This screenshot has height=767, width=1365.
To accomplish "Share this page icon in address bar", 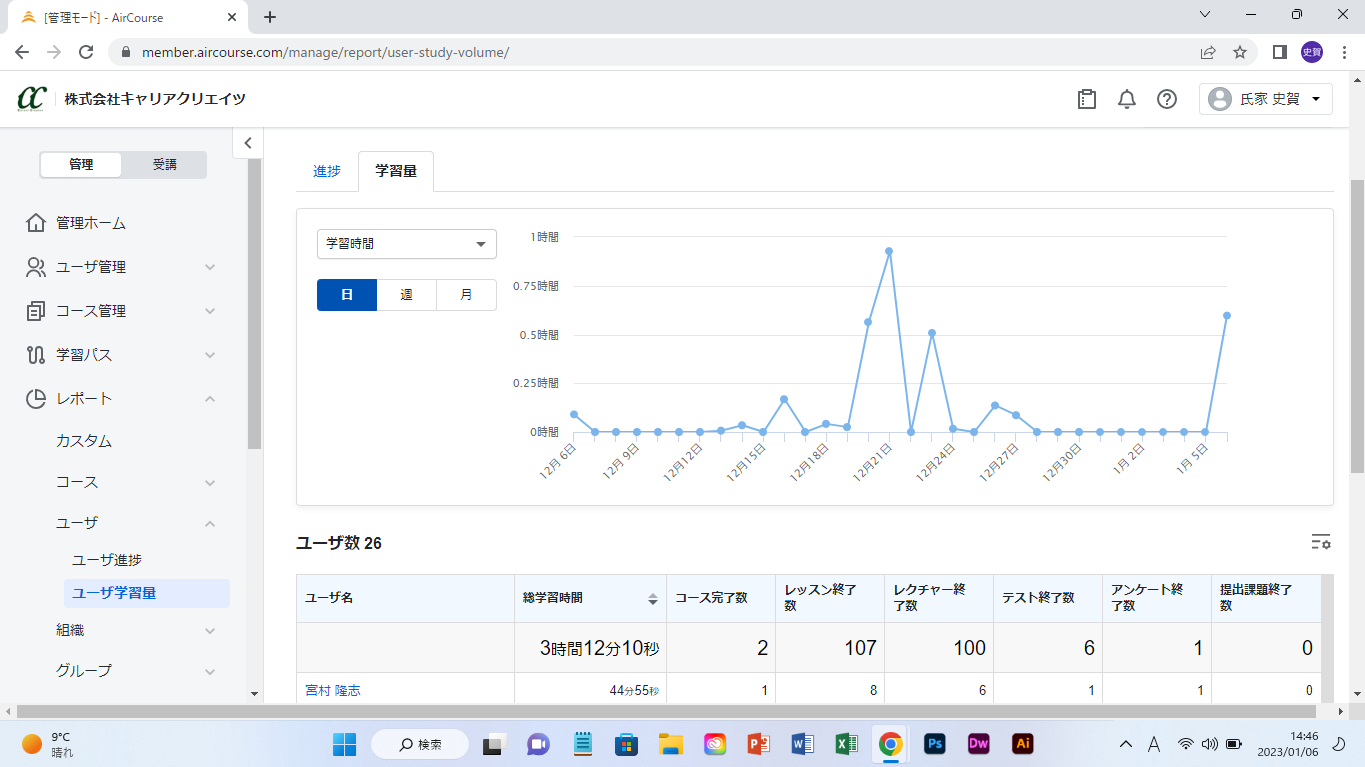I will [x=1208, y=52].
